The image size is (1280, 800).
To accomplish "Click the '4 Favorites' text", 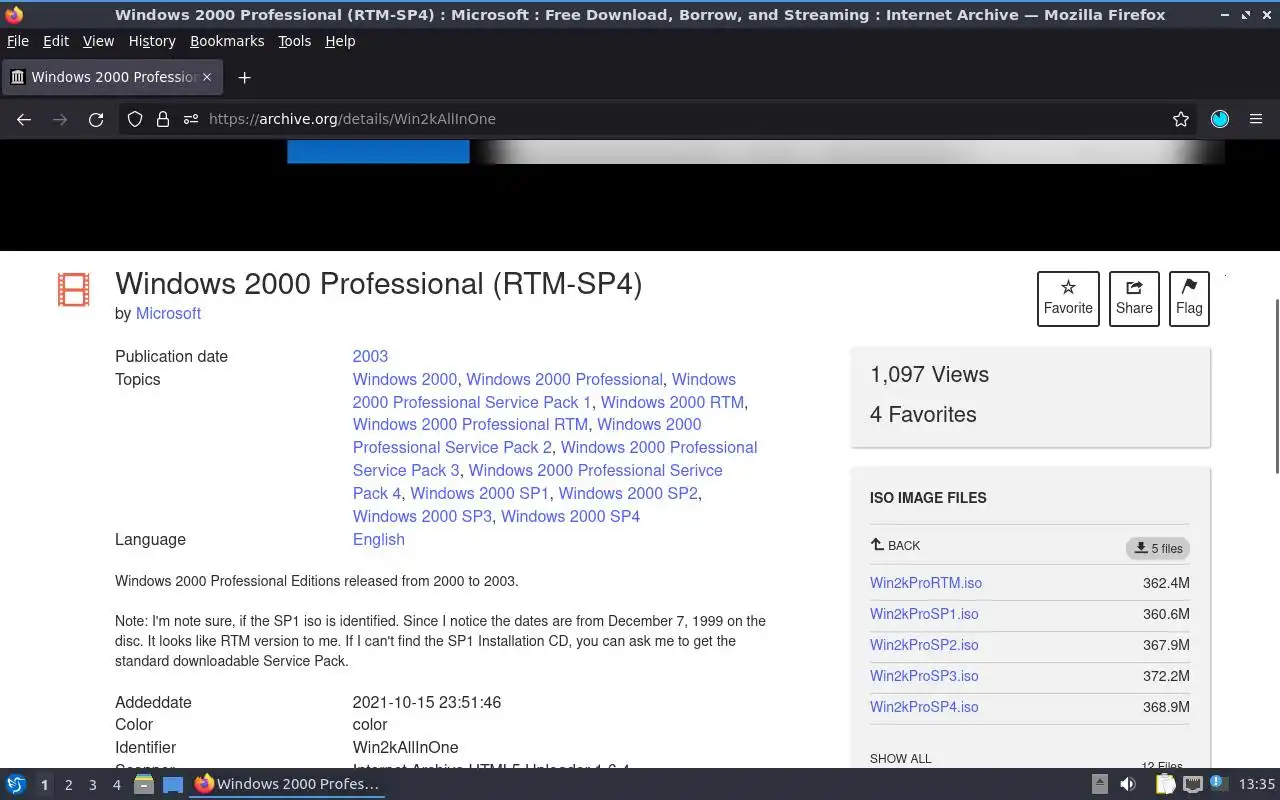I will [923, 414].
